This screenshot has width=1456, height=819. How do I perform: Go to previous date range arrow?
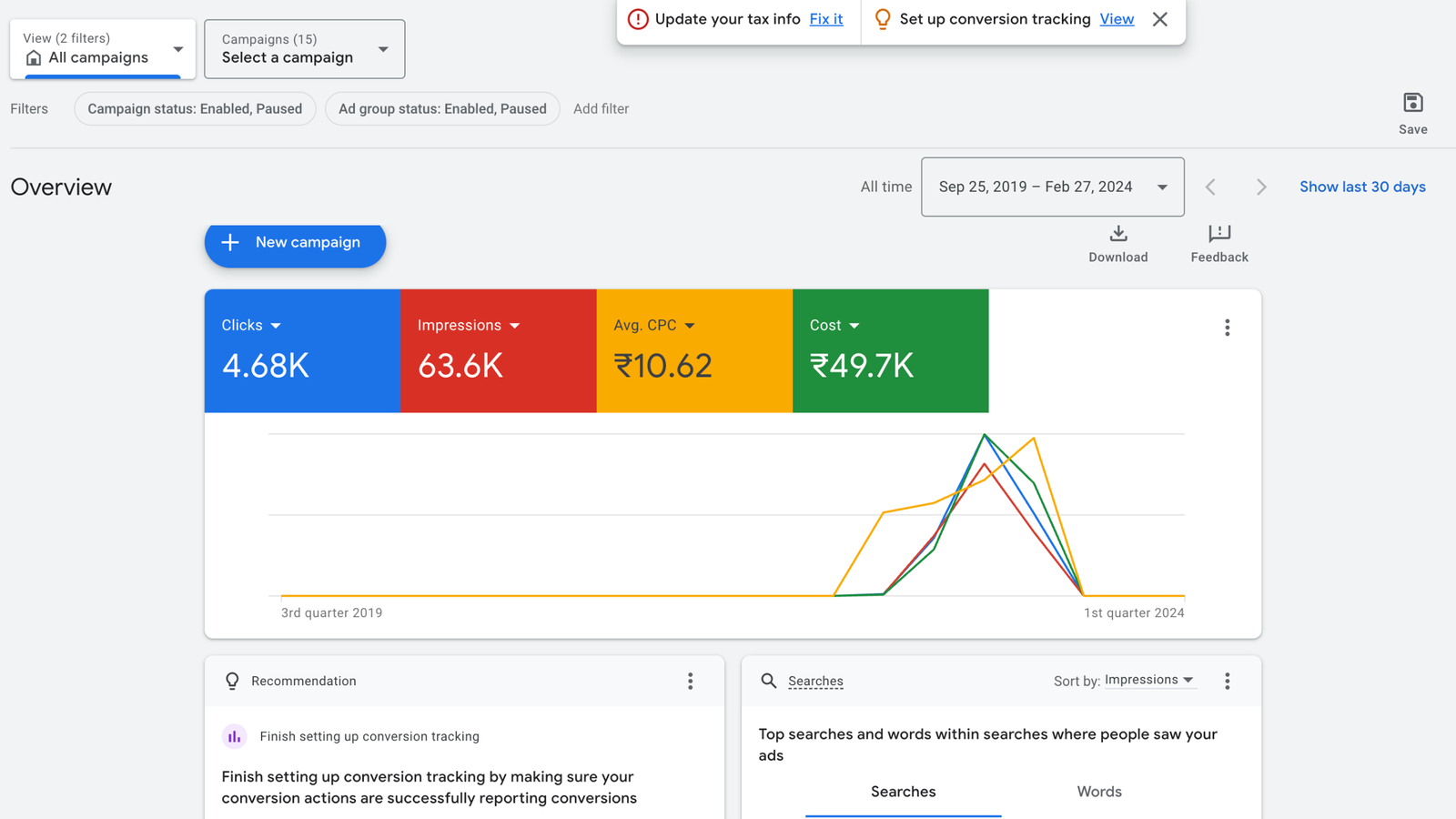1210,187
